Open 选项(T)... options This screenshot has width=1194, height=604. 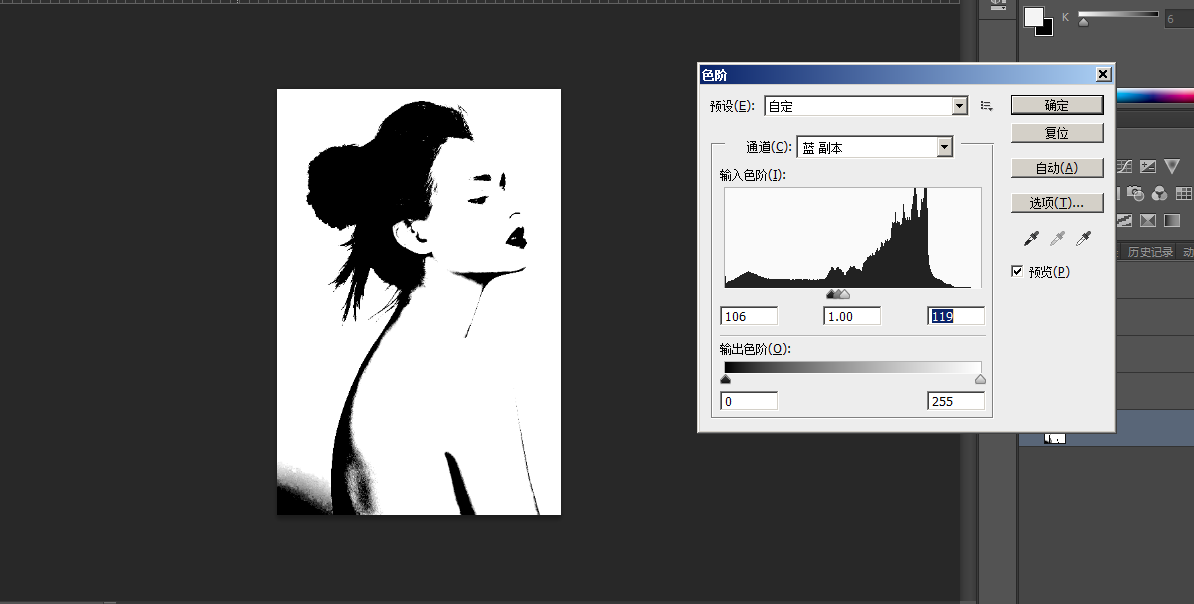point(1057,203)
